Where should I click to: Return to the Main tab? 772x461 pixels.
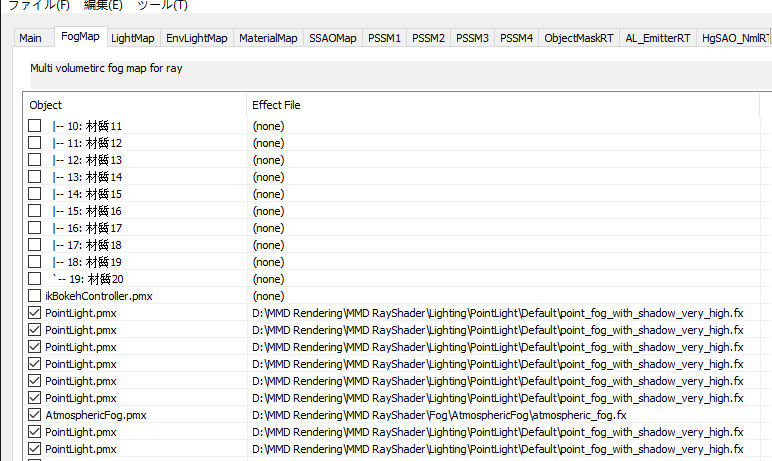click(31, 38)
